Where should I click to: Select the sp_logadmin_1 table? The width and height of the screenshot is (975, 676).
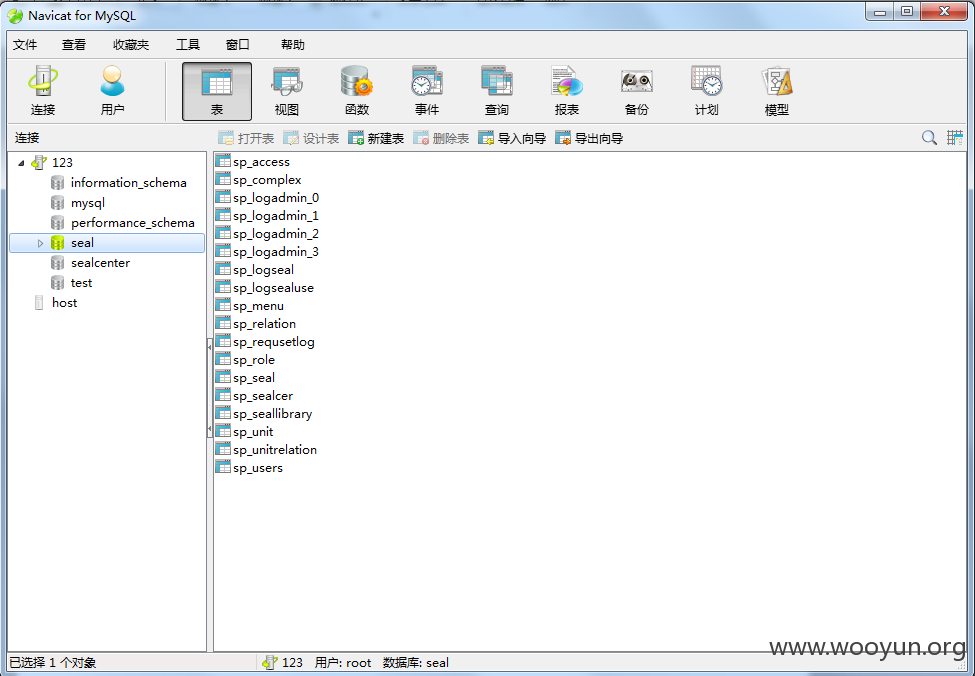(276, 216)
